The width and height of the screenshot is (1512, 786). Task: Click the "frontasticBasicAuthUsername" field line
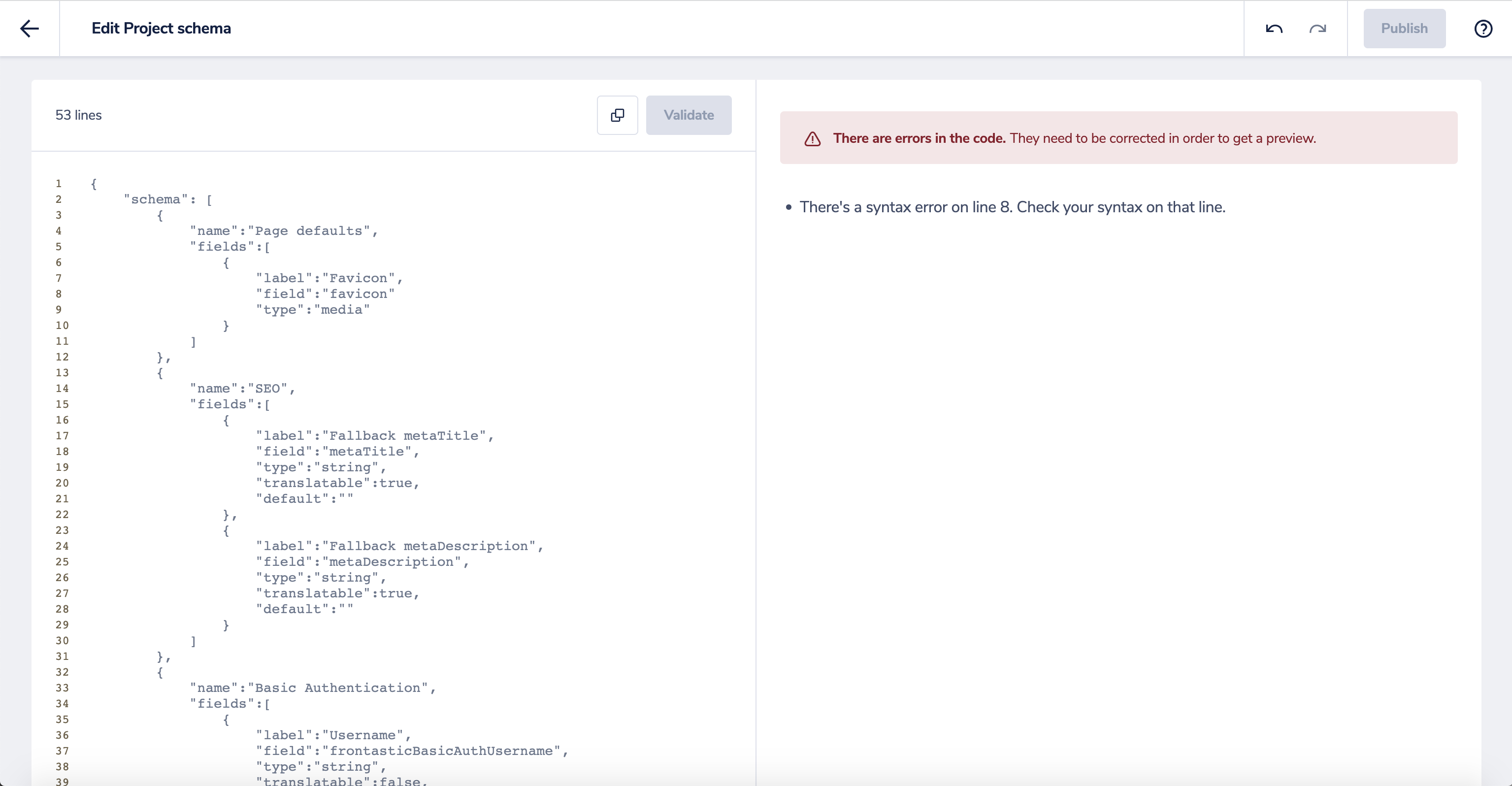411,750
